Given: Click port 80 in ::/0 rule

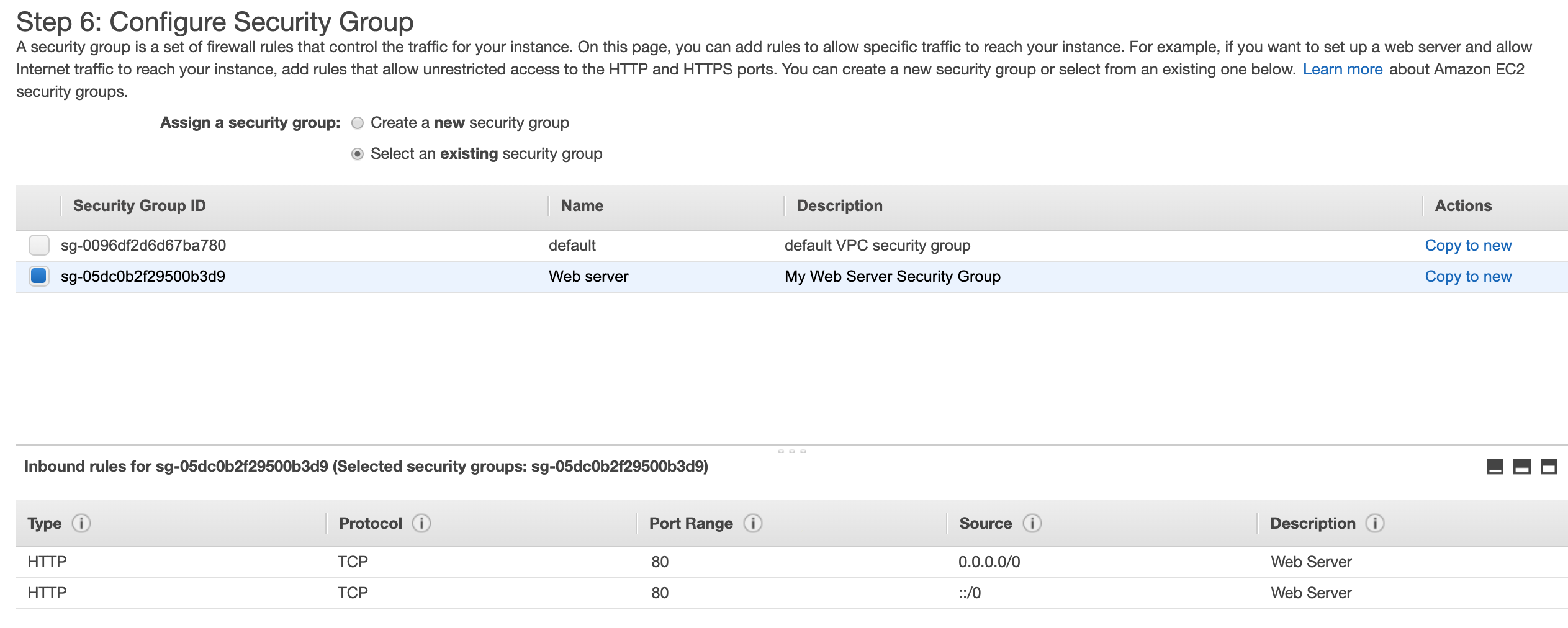Looking at the screenshot, I should (x=660, y=593).
